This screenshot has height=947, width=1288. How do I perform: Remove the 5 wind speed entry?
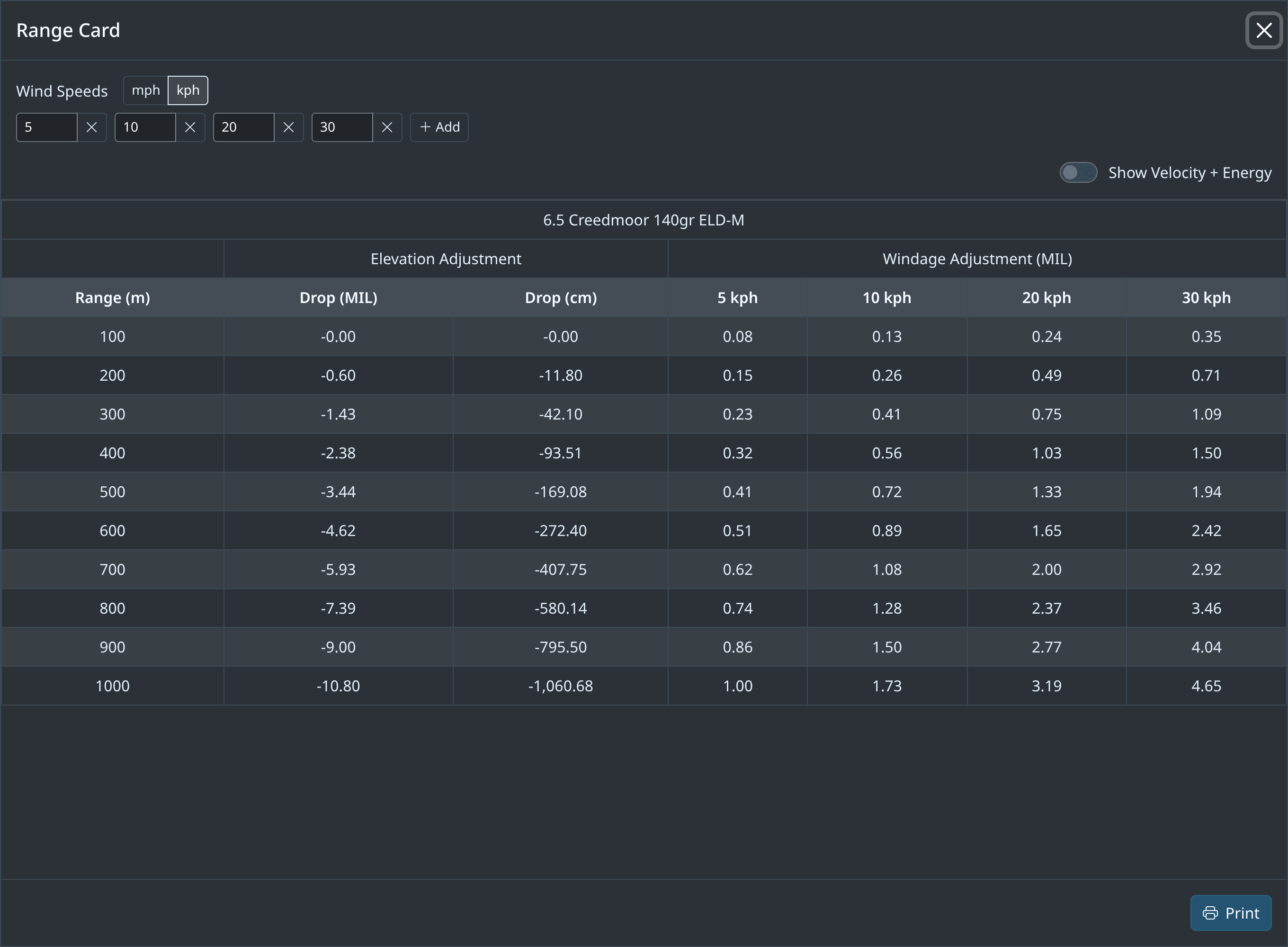click(92, 127)
